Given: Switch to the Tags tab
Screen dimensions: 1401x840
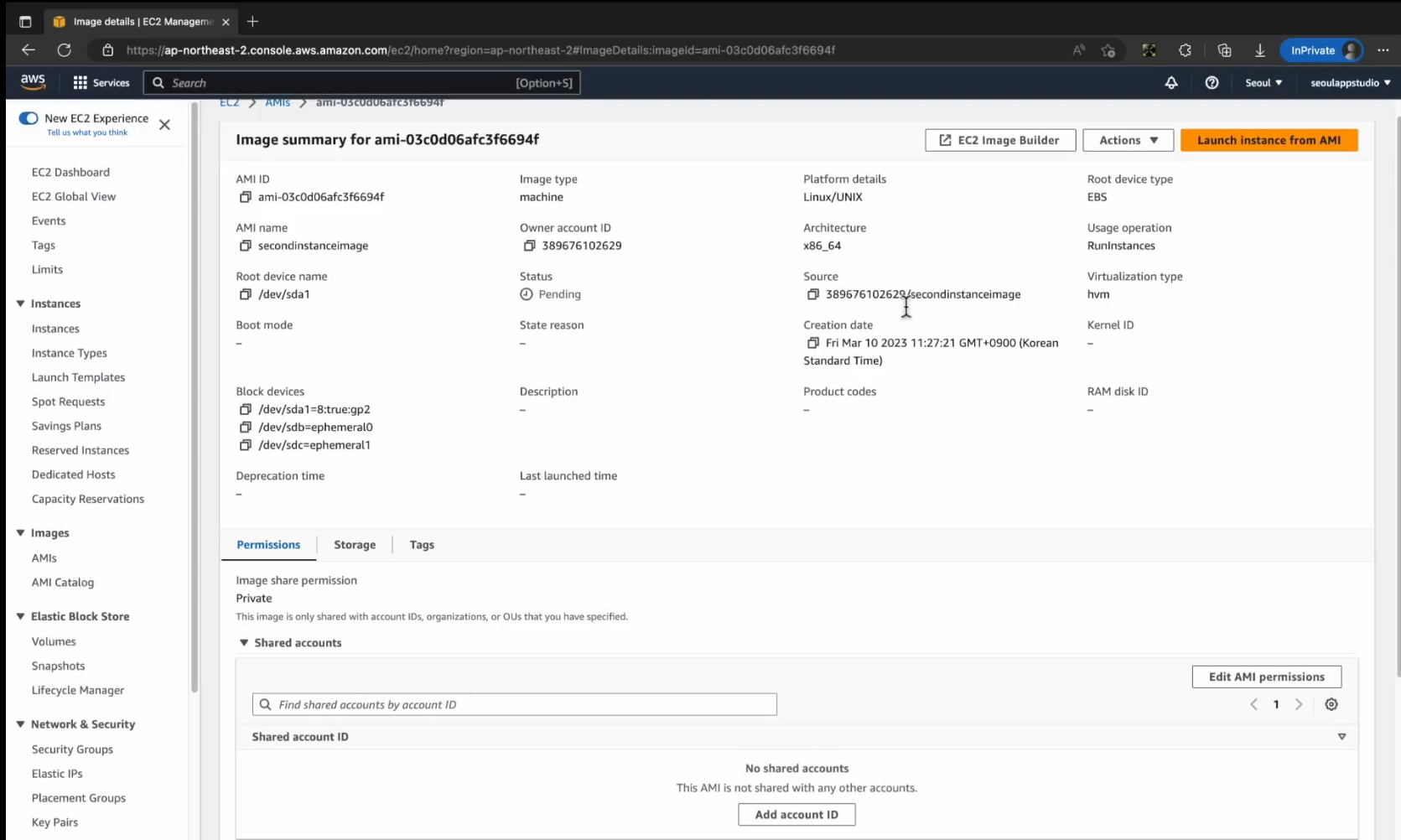Looking at the screenshot, I should point(422,545).
